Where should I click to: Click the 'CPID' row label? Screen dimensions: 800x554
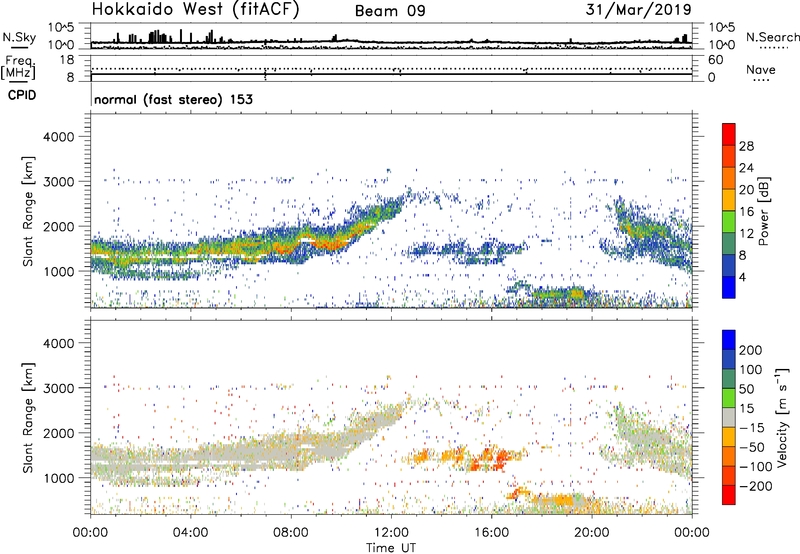[x=22, y=95]
